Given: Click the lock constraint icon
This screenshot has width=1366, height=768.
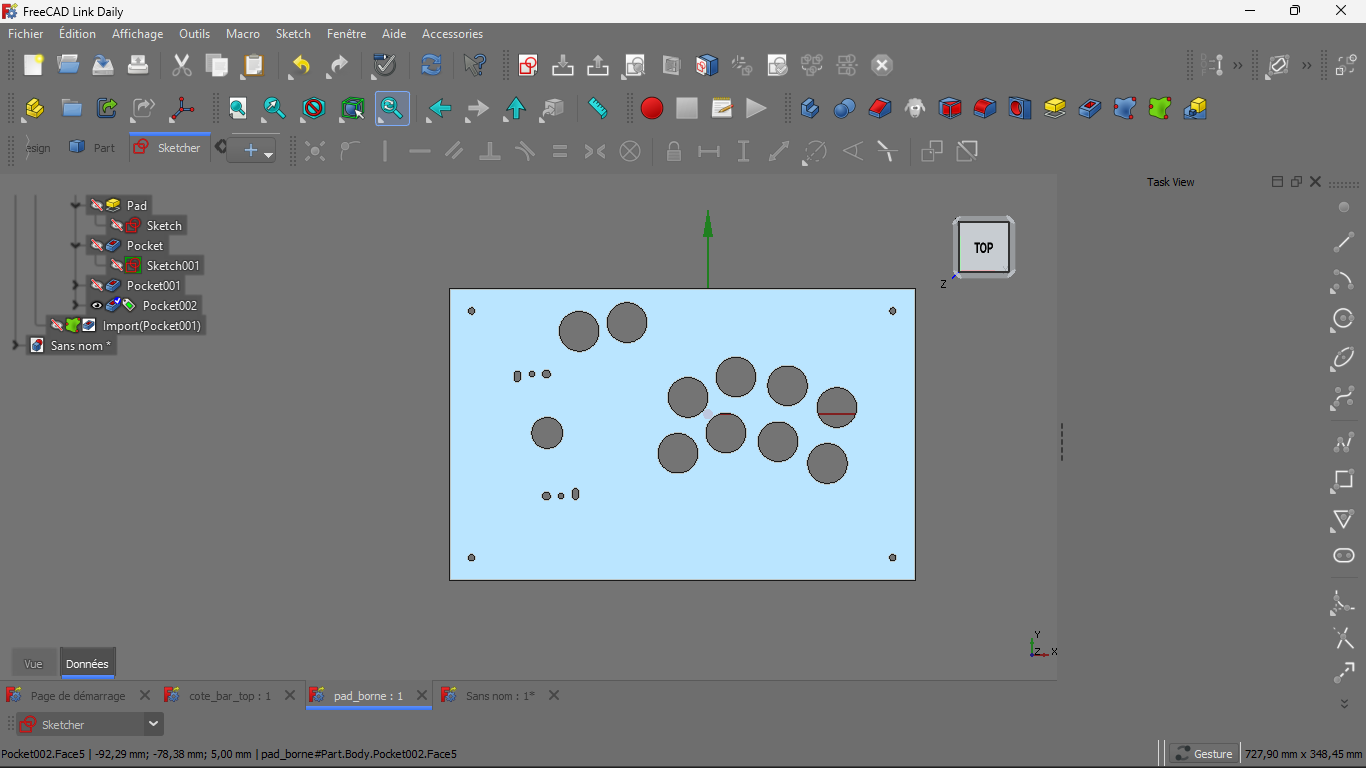Looking at the screenshot, I should pos(674,151).
